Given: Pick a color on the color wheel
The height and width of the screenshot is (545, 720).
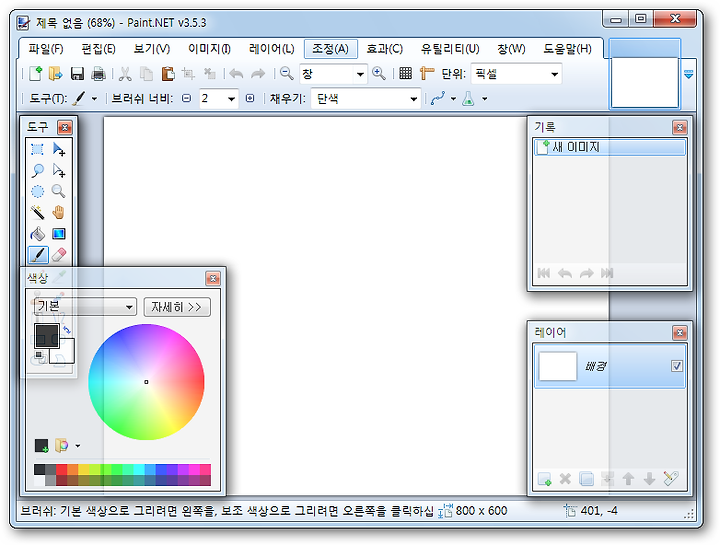Looking at the screenshot, I should (146, 382).
